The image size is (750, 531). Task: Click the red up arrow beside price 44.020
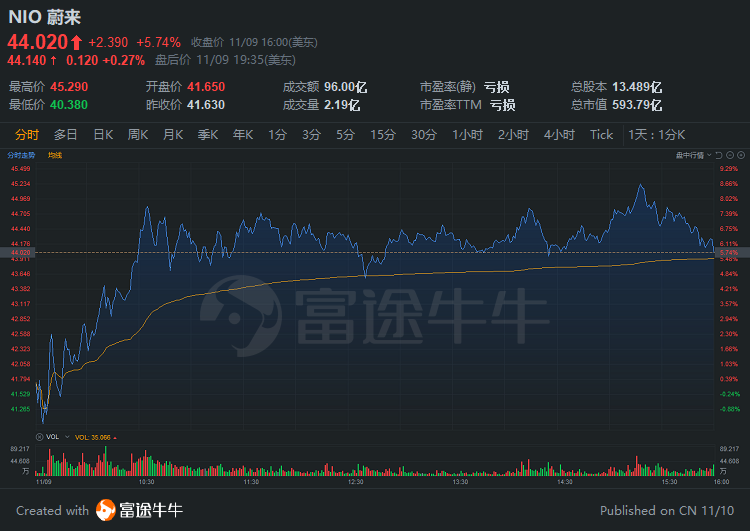(x=76, y=43)
